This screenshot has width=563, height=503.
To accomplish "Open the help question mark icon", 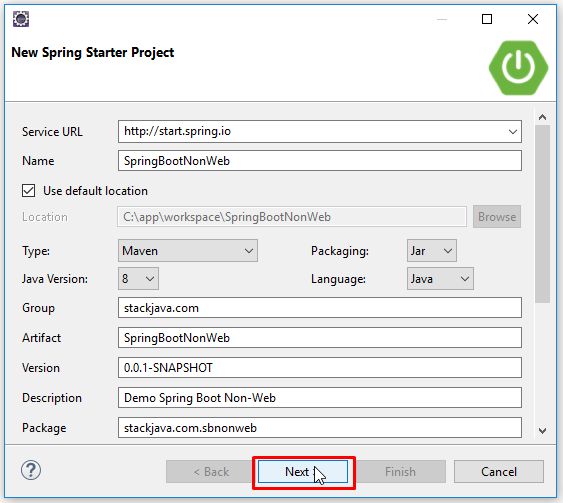I will [x=31, y=470].
